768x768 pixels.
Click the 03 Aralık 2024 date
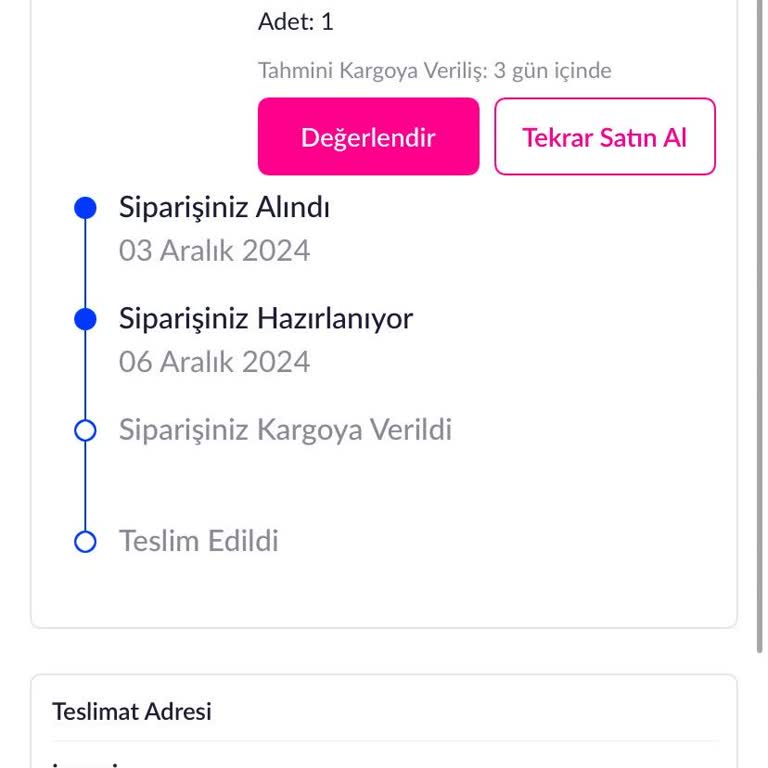coord(214,250)
